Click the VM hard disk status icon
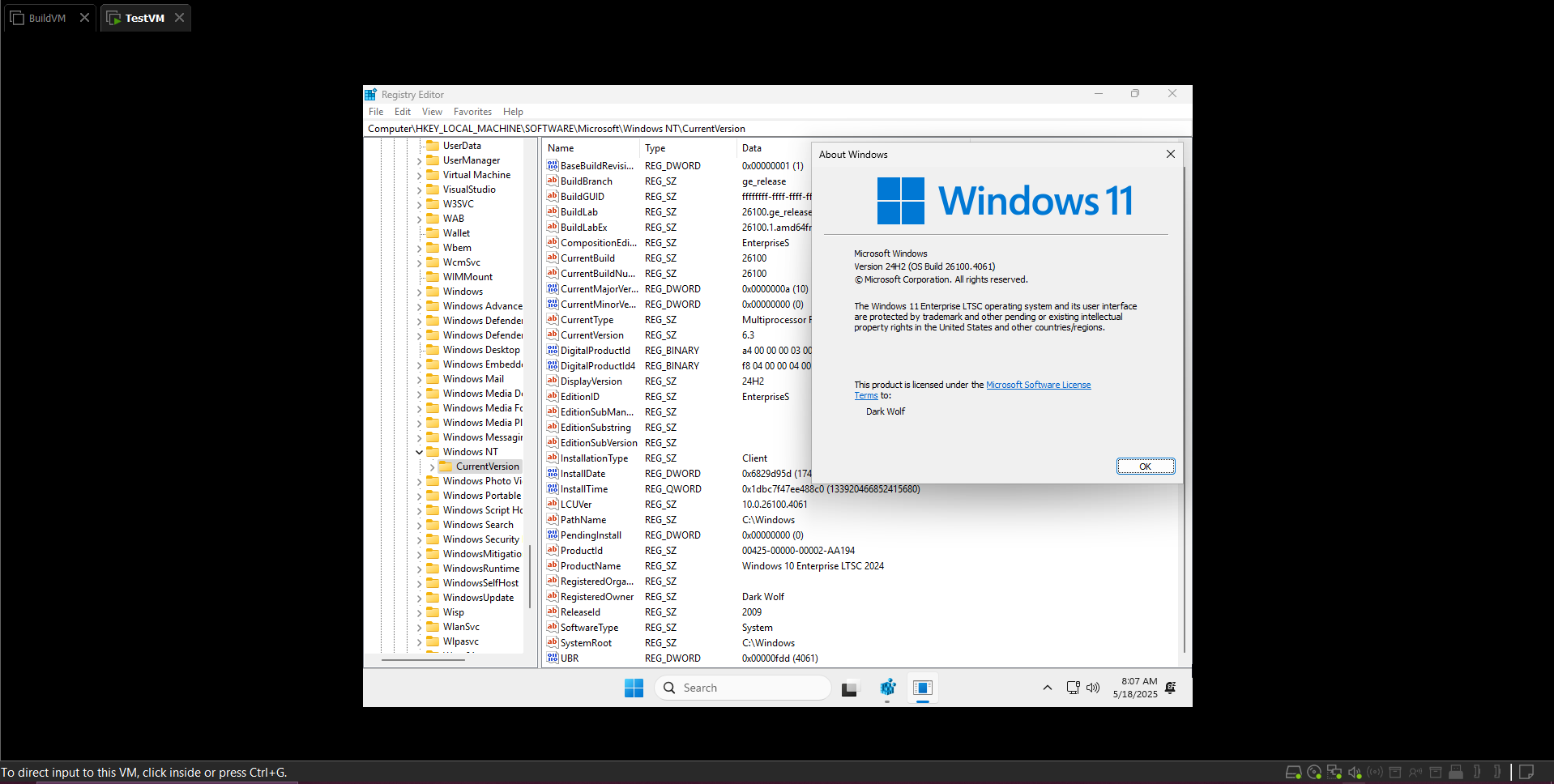 tap(1293, 772)
